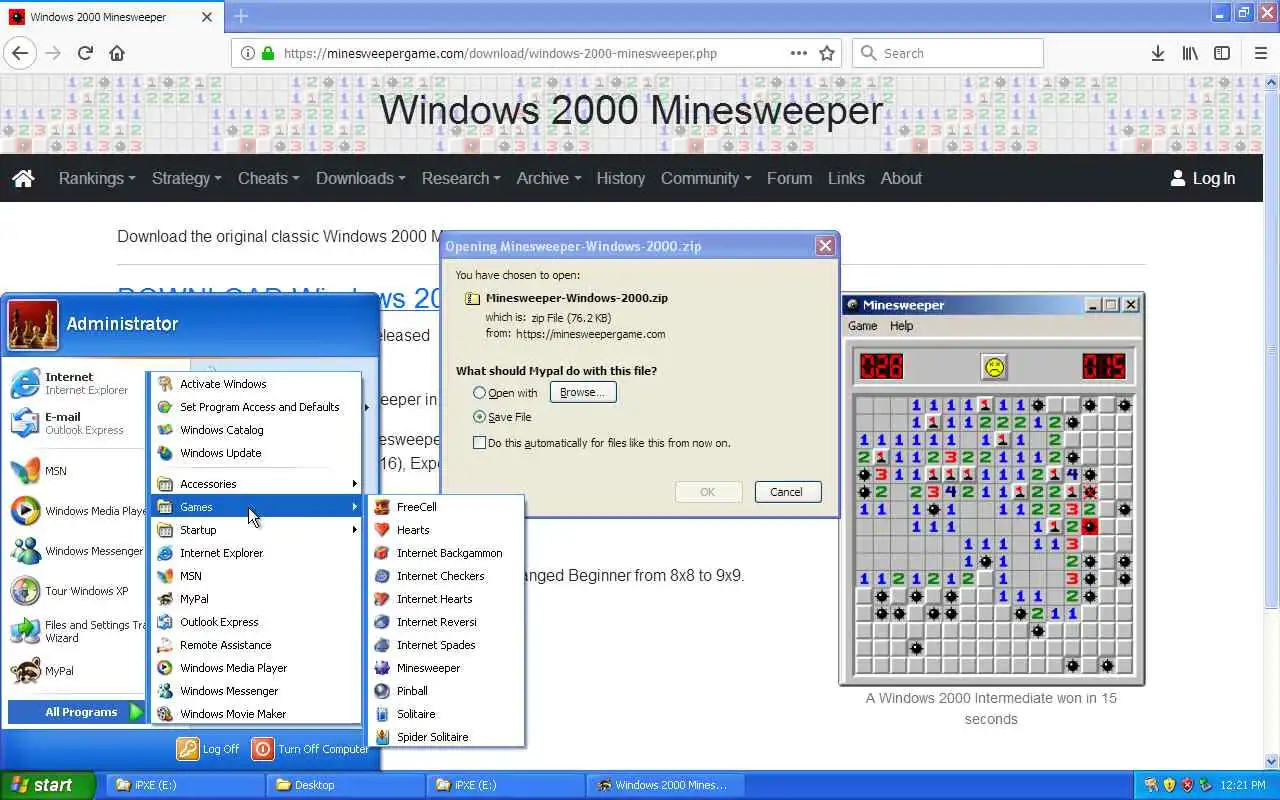Viewport: 1280px width, 800px height.
Task: Click the Minesweeper smiley face button
Action: coord(994,367)
